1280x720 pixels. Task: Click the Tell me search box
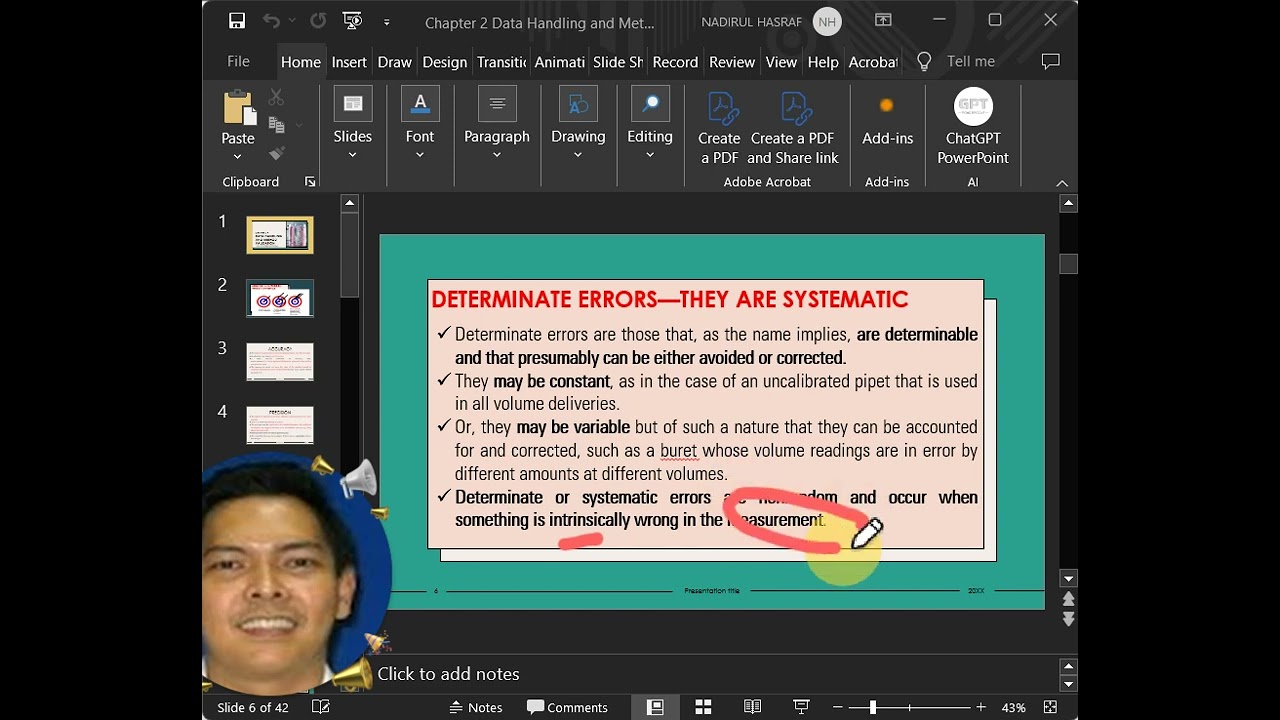(970, 62)
